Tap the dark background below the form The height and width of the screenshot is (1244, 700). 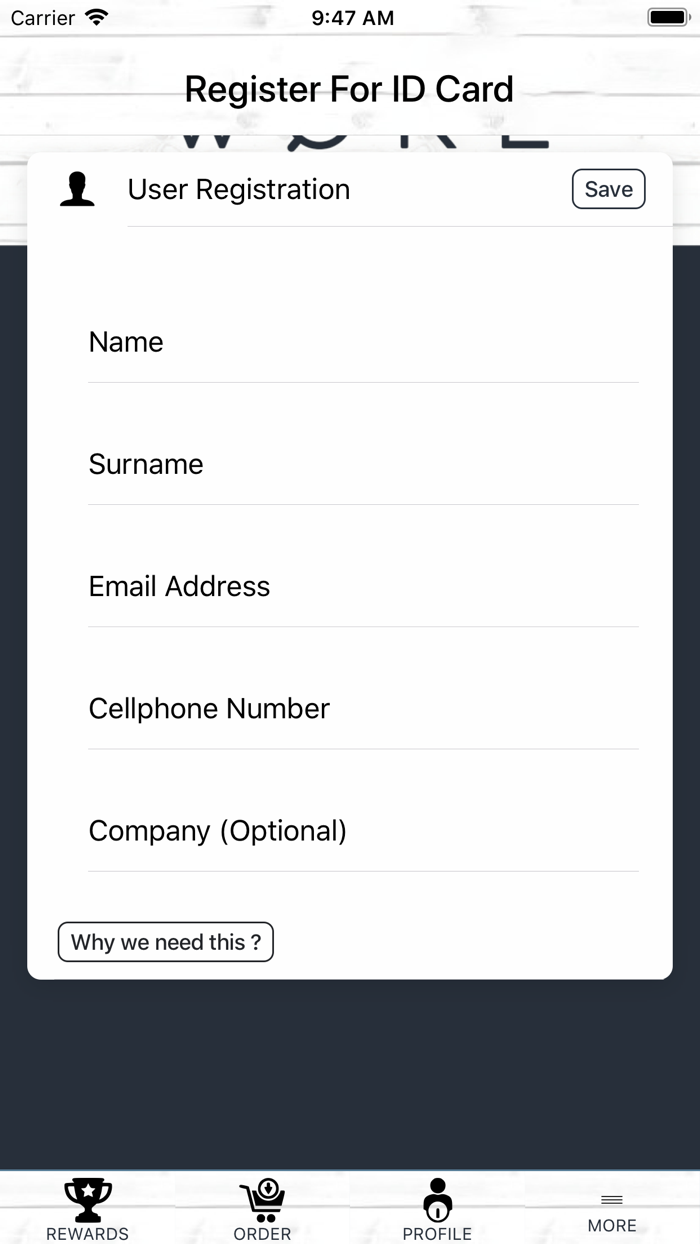(x=350, y=1075)
